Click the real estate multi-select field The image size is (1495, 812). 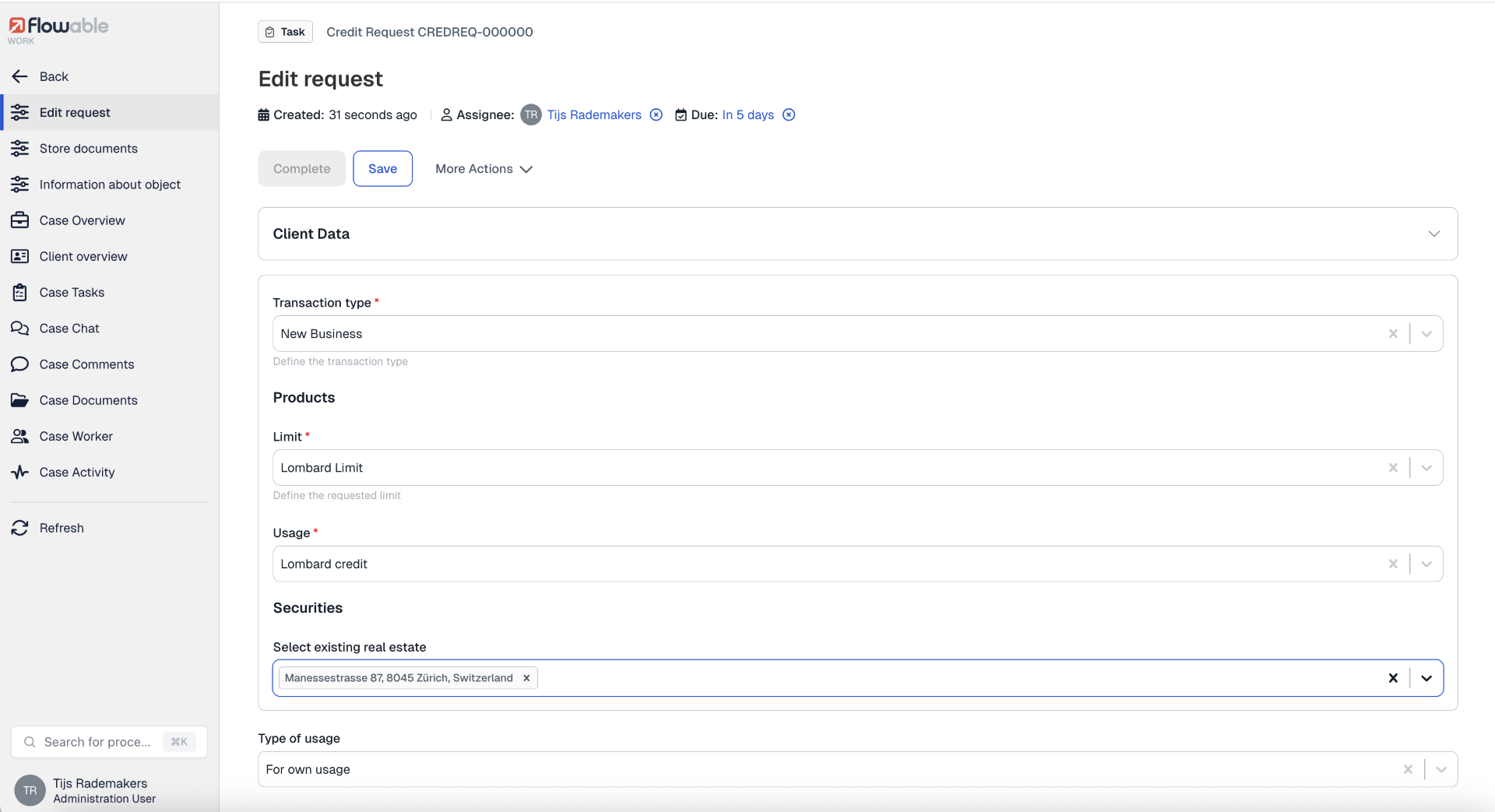[x=857, y=678]
